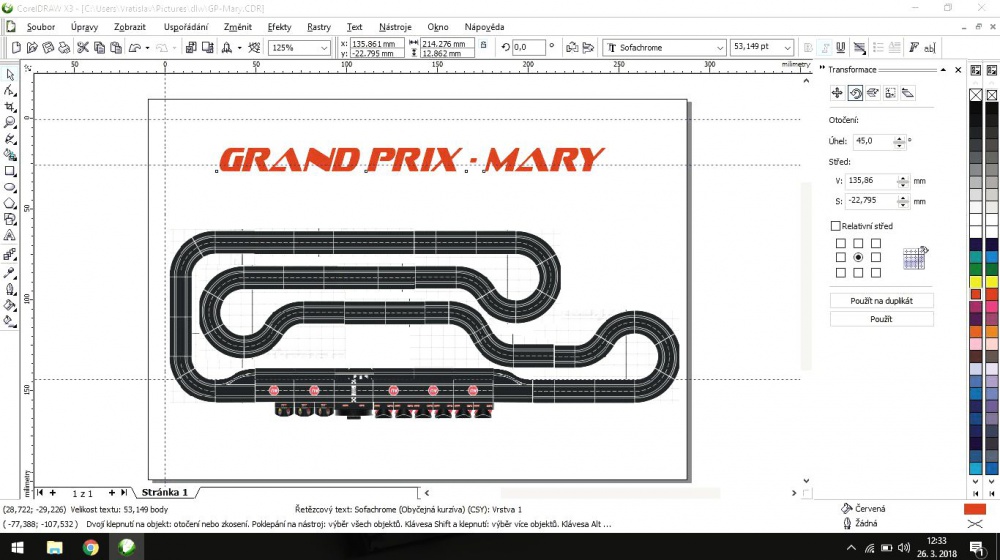Image resolution: width=1000 pixels, height=560 pixels.
Task: Select the Text tool in toolbox
Action: click(x=10, y=235)
